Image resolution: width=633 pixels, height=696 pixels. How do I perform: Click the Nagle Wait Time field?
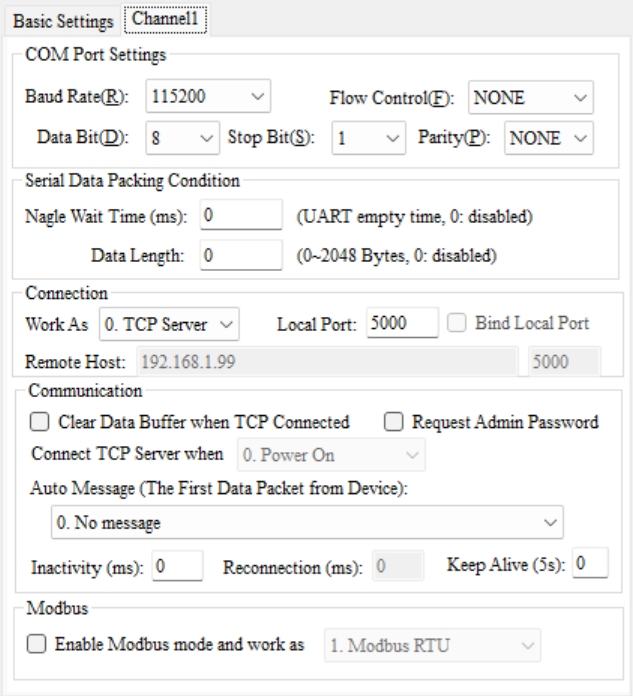(242, 215)
